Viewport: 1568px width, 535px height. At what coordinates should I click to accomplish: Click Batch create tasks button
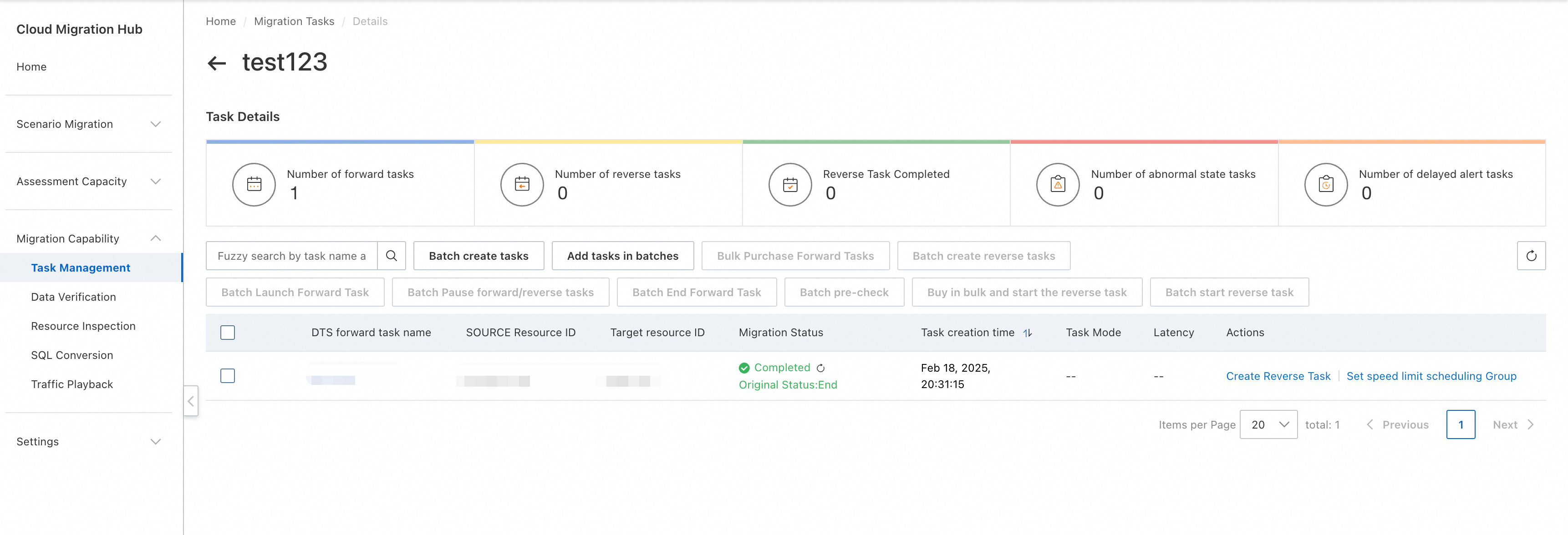click(x=479, y=256)
